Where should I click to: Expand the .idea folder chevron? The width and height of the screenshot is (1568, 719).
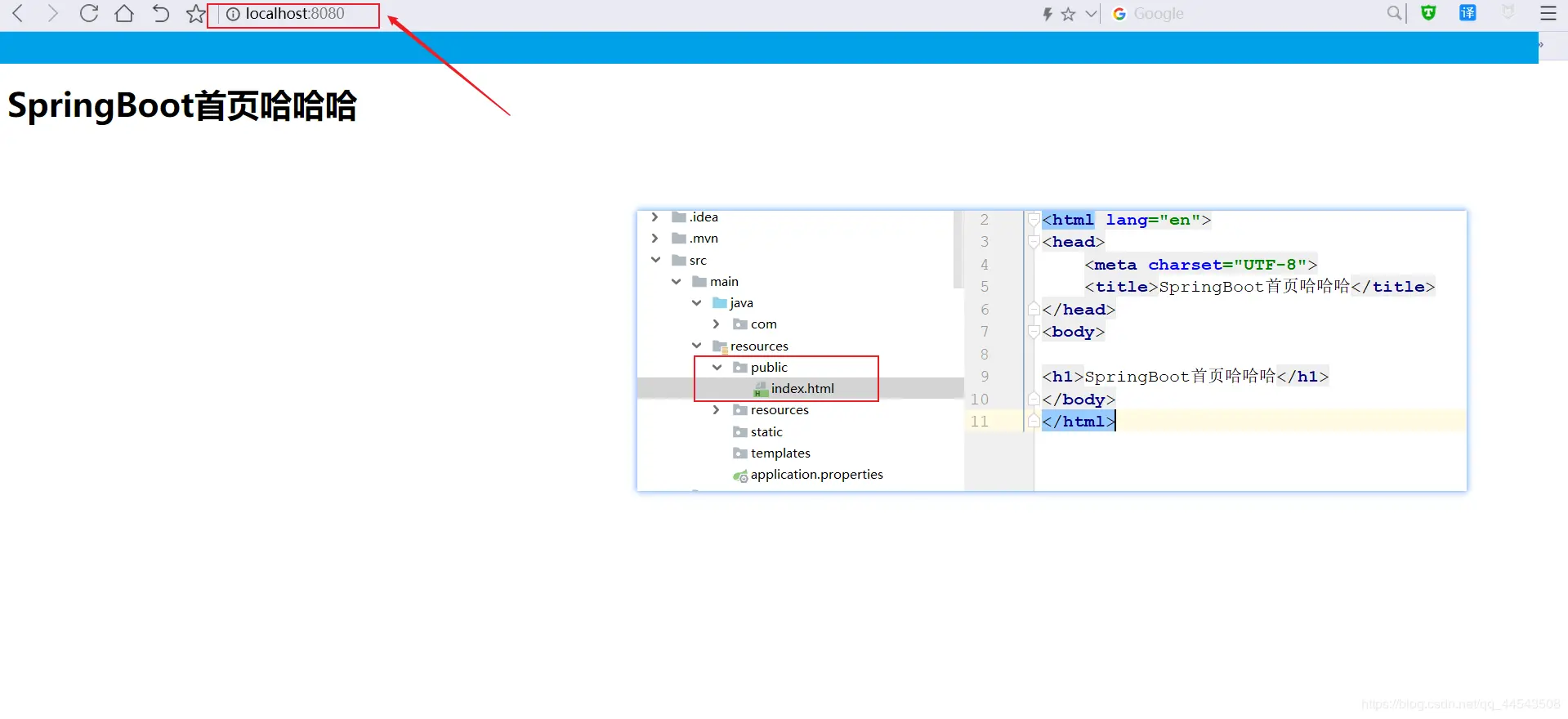[x=654, y=217]
